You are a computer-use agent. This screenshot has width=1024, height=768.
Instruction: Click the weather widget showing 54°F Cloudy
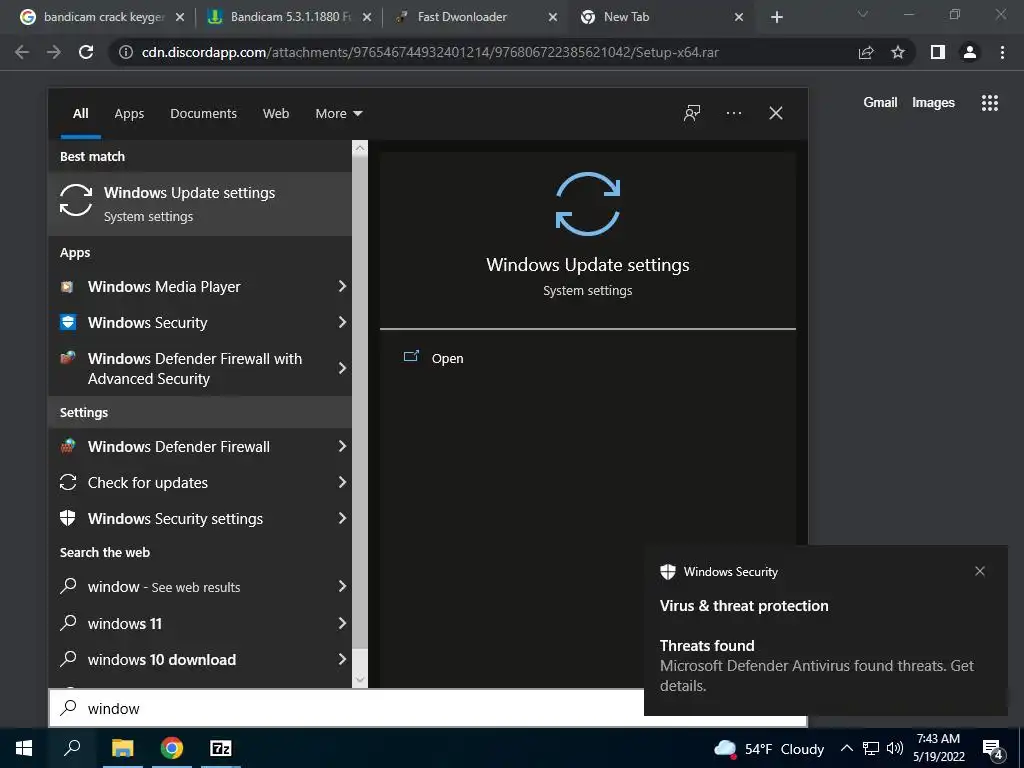click(x=769, y=748)
